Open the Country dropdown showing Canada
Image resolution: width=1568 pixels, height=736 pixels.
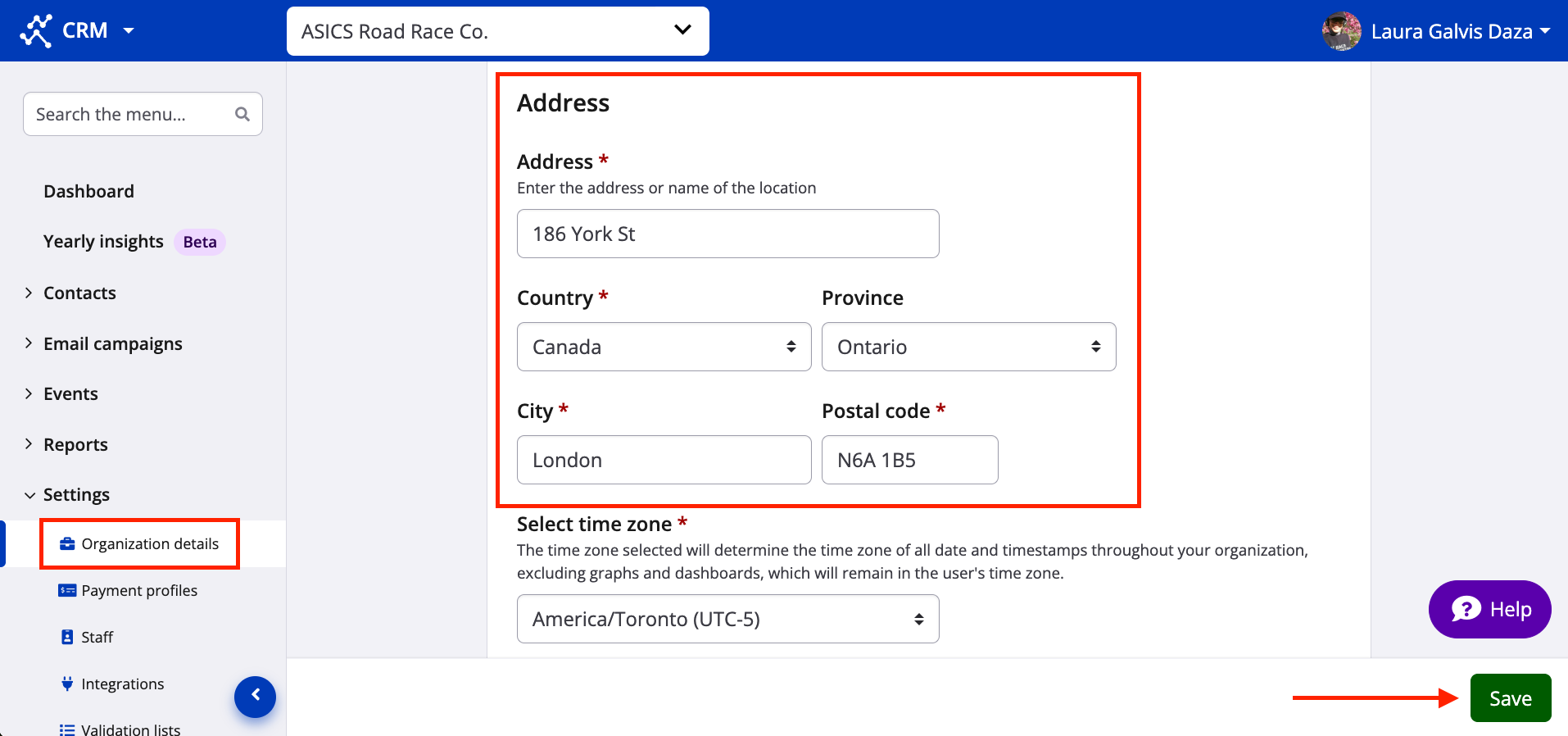(664, 347)
